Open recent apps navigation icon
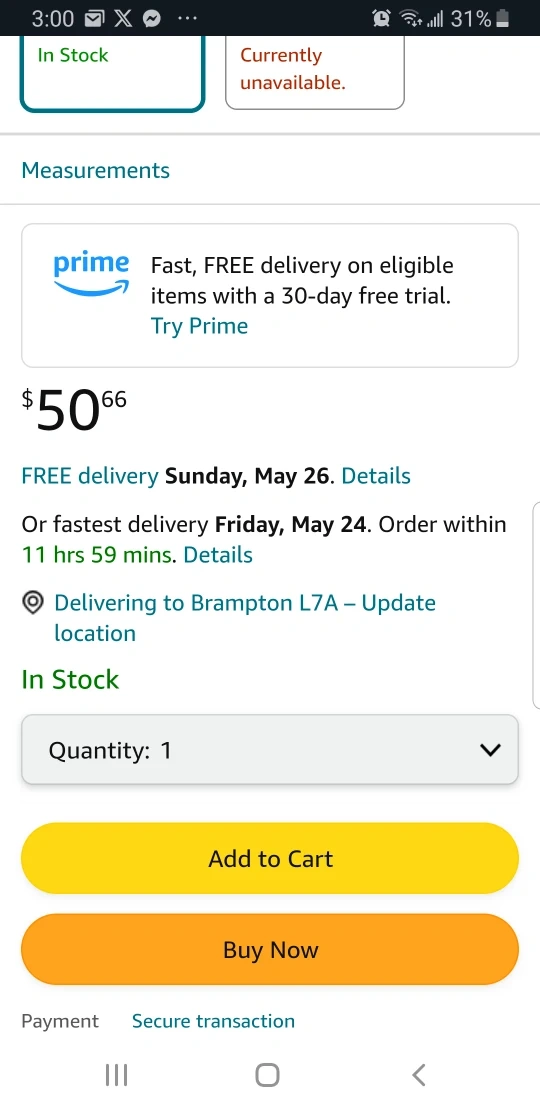Image resolution: width=540 pixels, height=1110 pixels. click(x=116, y=1075)
